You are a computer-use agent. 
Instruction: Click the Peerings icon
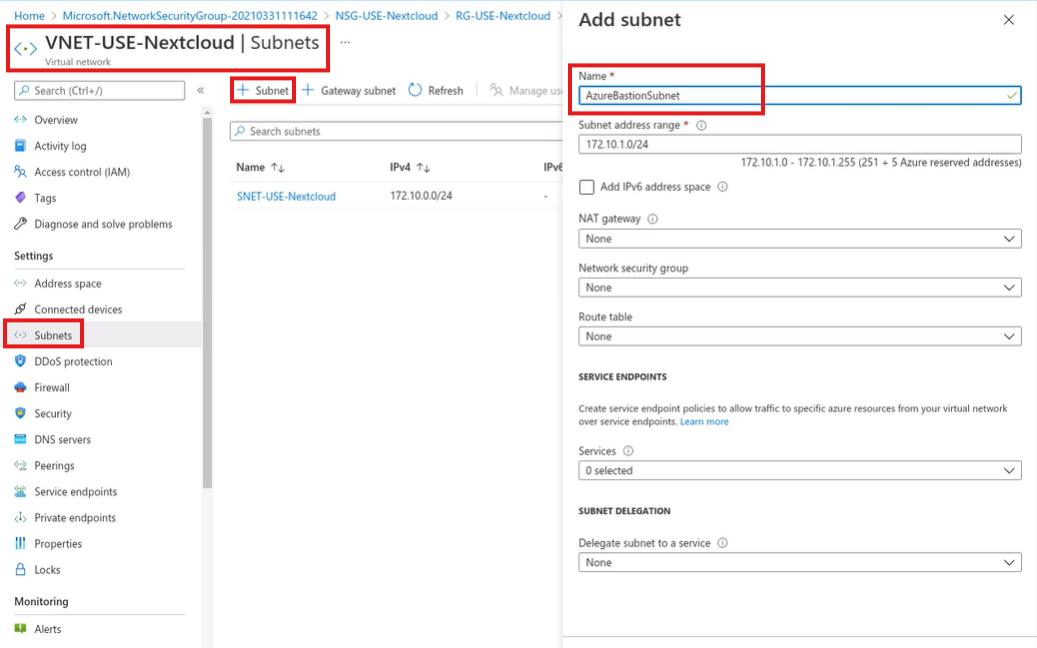[21, 466]
